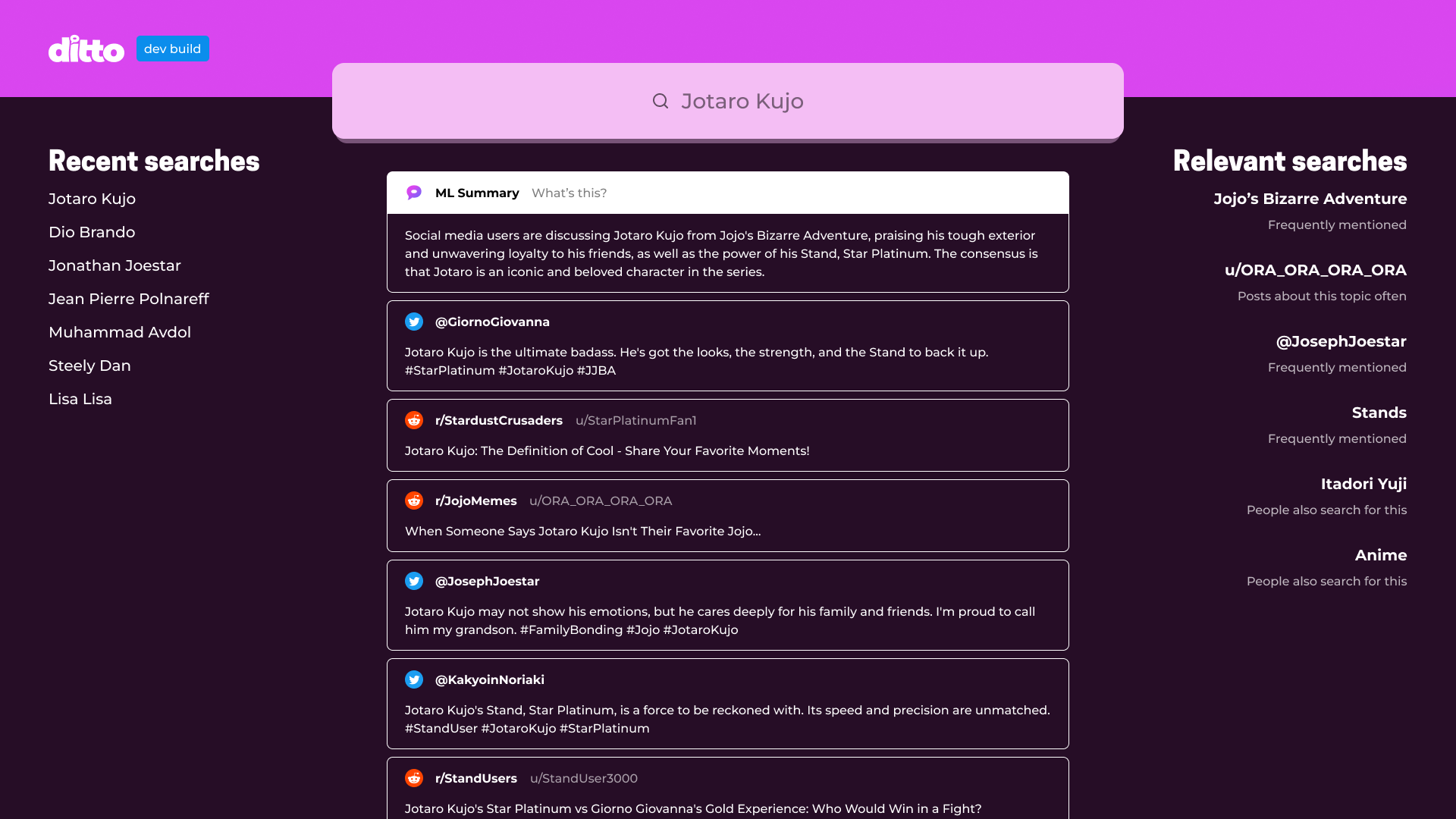The height and width of the screenshot is (819, 1456).
Task: Open relevant search u/ORA_ORA_ORA_ORA
Action: pyautogui.click(x=1315, y=270)
